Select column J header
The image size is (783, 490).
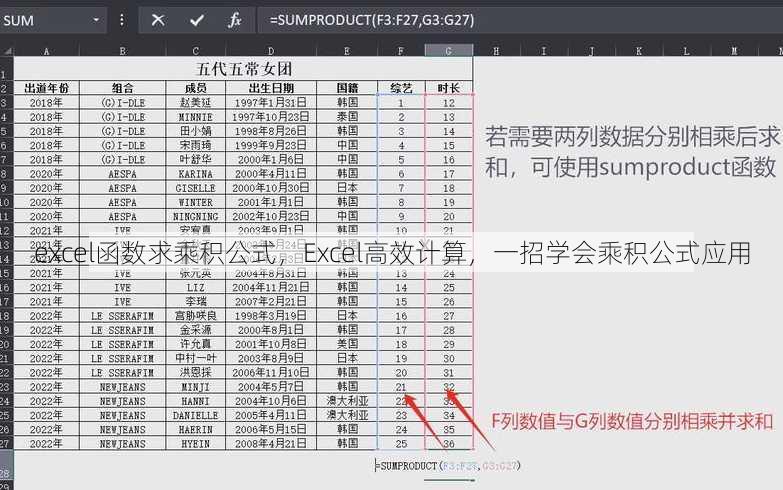click(x=591, y=51)
